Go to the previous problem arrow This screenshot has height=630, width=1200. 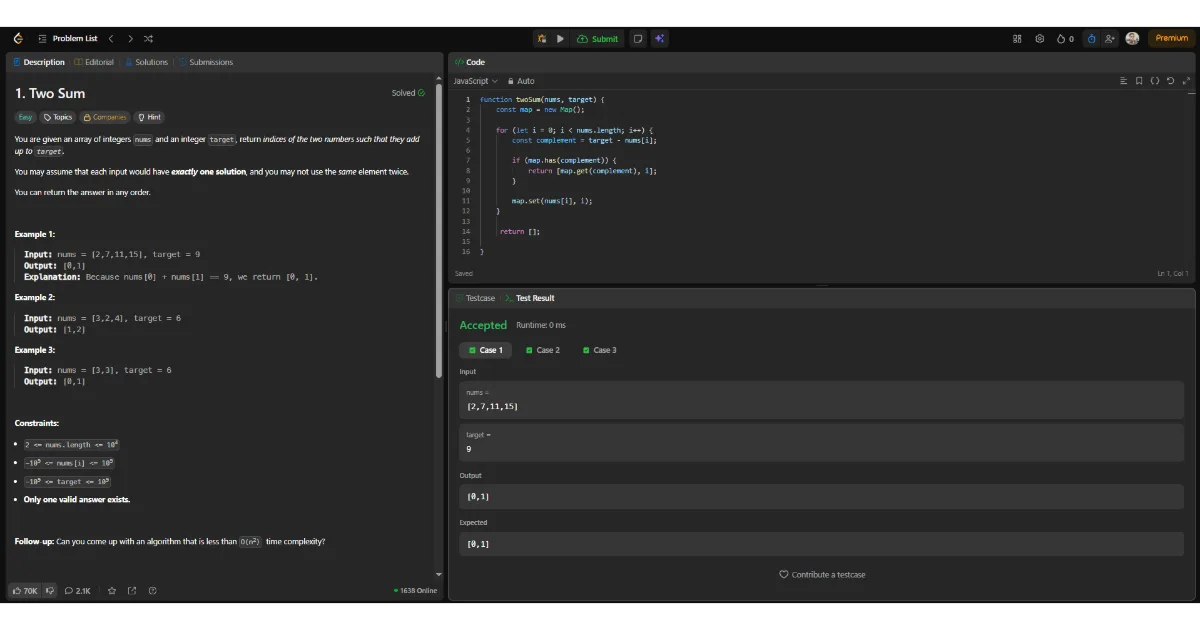111,39
